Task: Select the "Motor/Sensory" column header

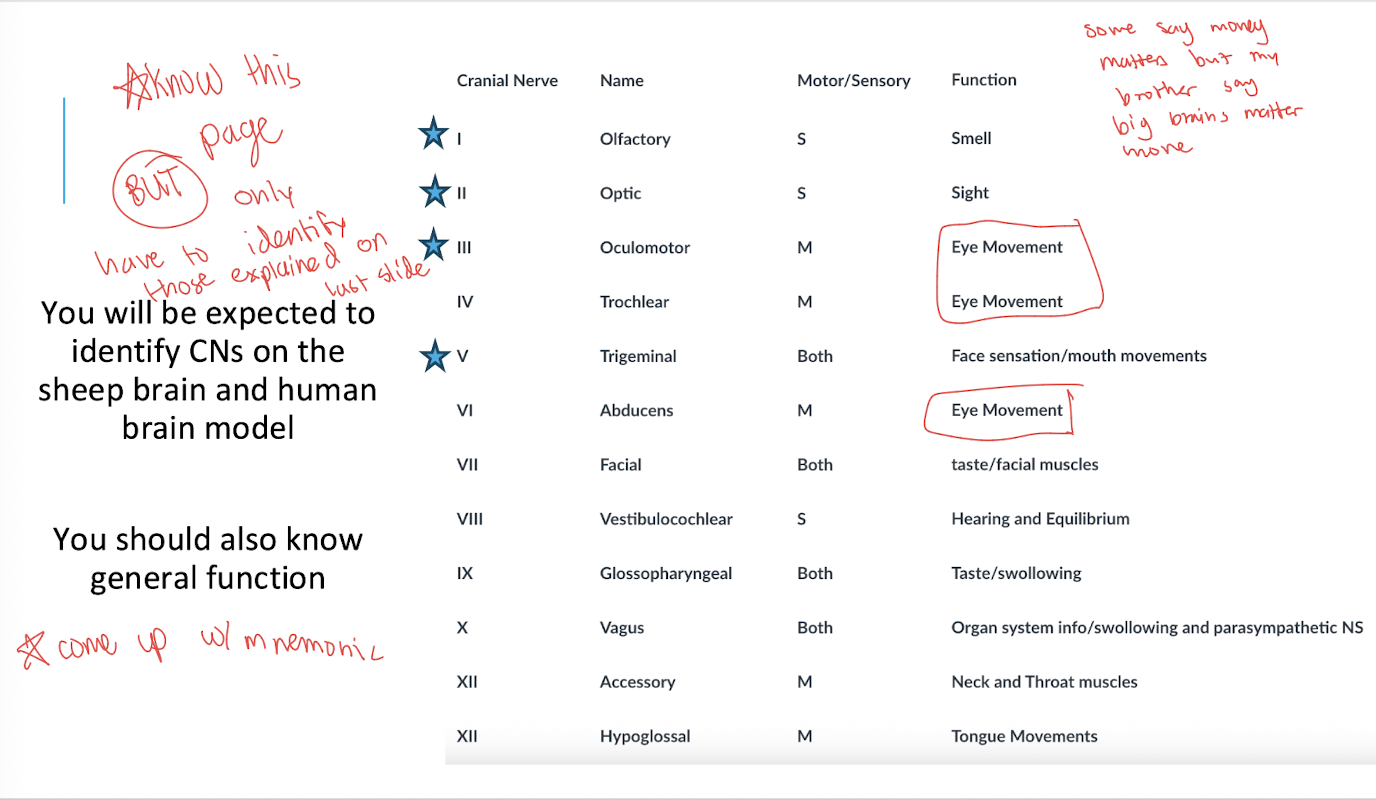Action: click(x=854, y=81)
